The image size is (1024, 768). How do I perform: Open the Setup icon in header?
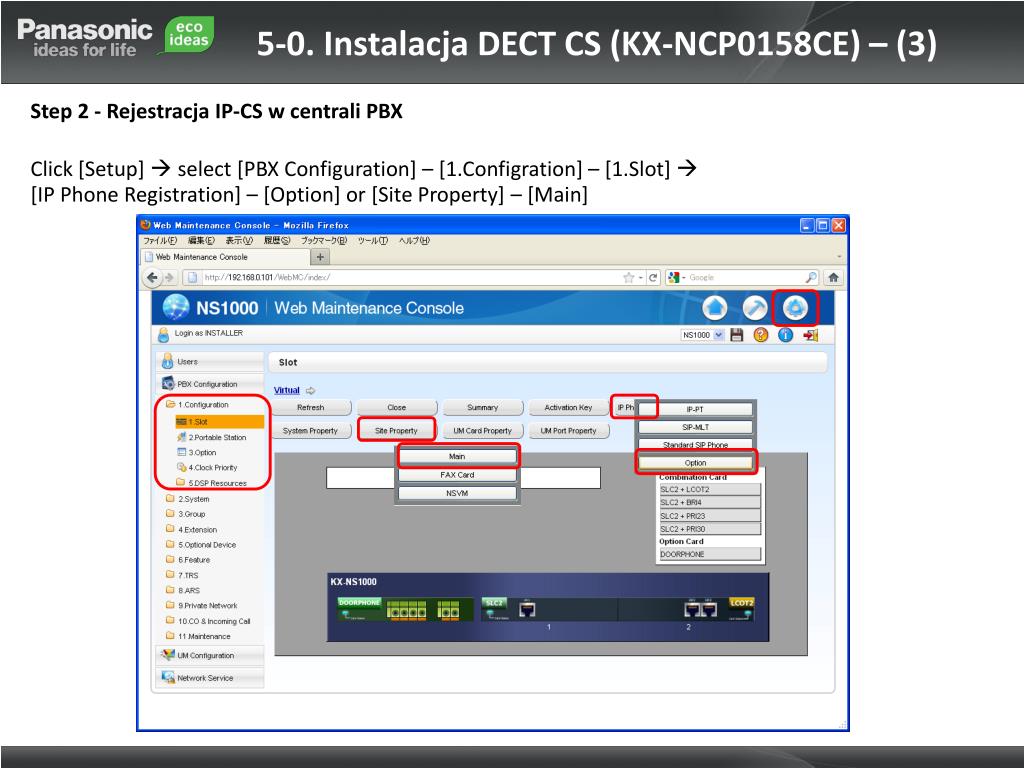tap(795, 308)
